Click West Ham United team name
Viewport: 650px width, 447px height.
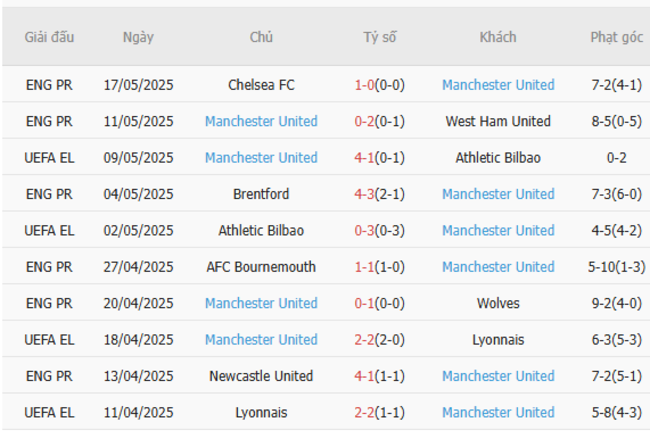click(x=498, y=121)
